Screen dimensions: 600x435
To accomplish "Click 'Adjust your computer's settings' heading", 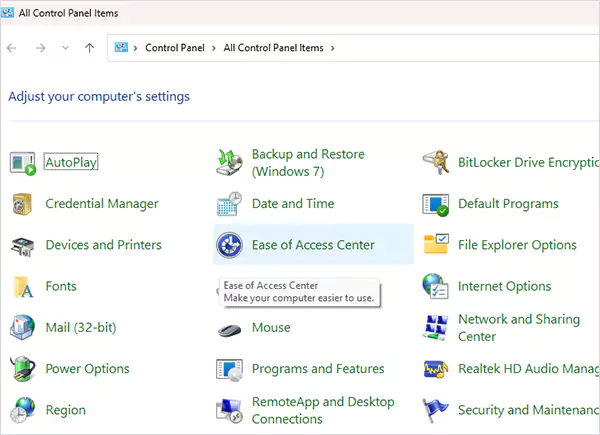I will pyautogui.click(x=99, y=96).
